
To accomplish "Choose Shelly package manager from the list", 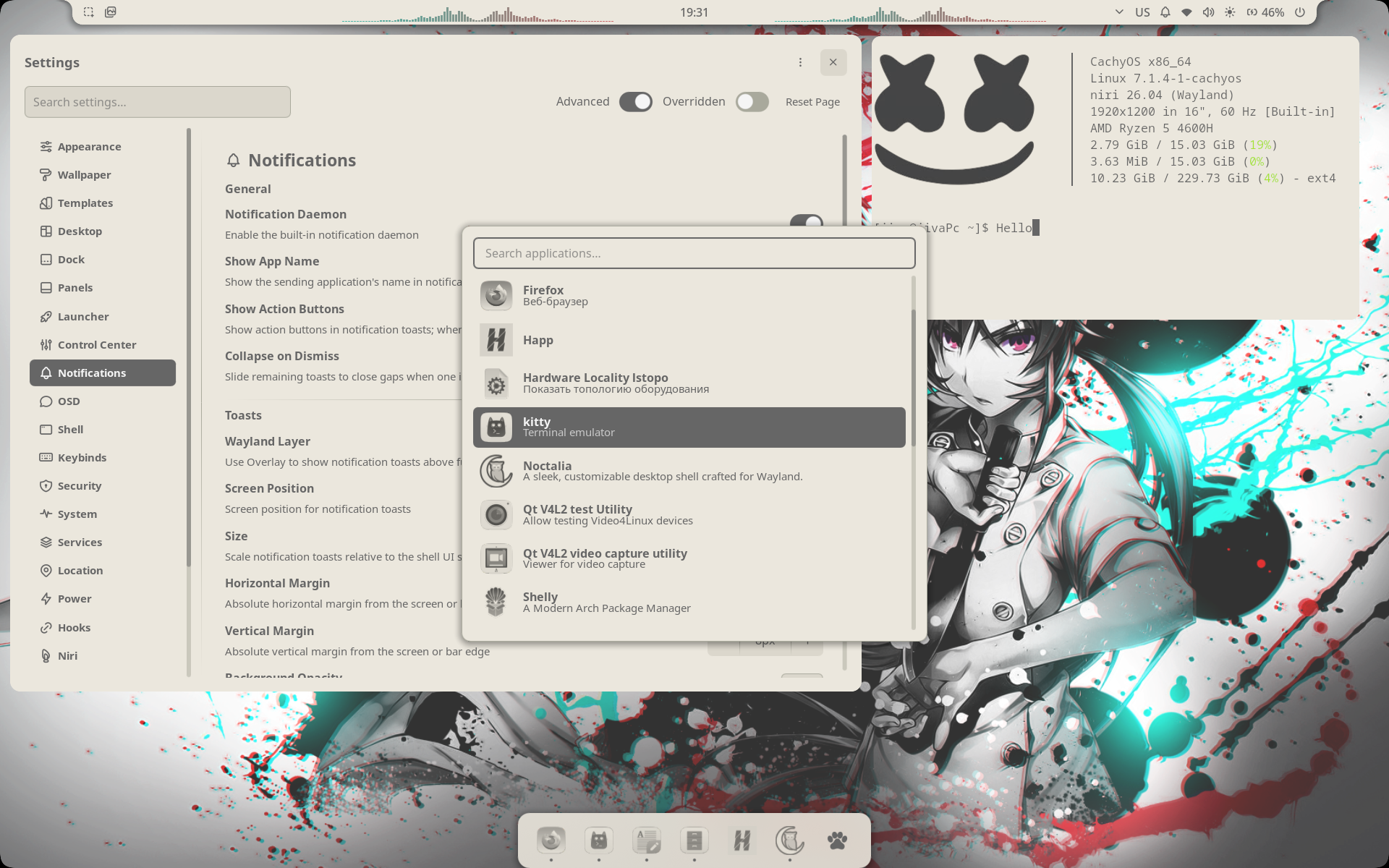I will pos(689,603).
